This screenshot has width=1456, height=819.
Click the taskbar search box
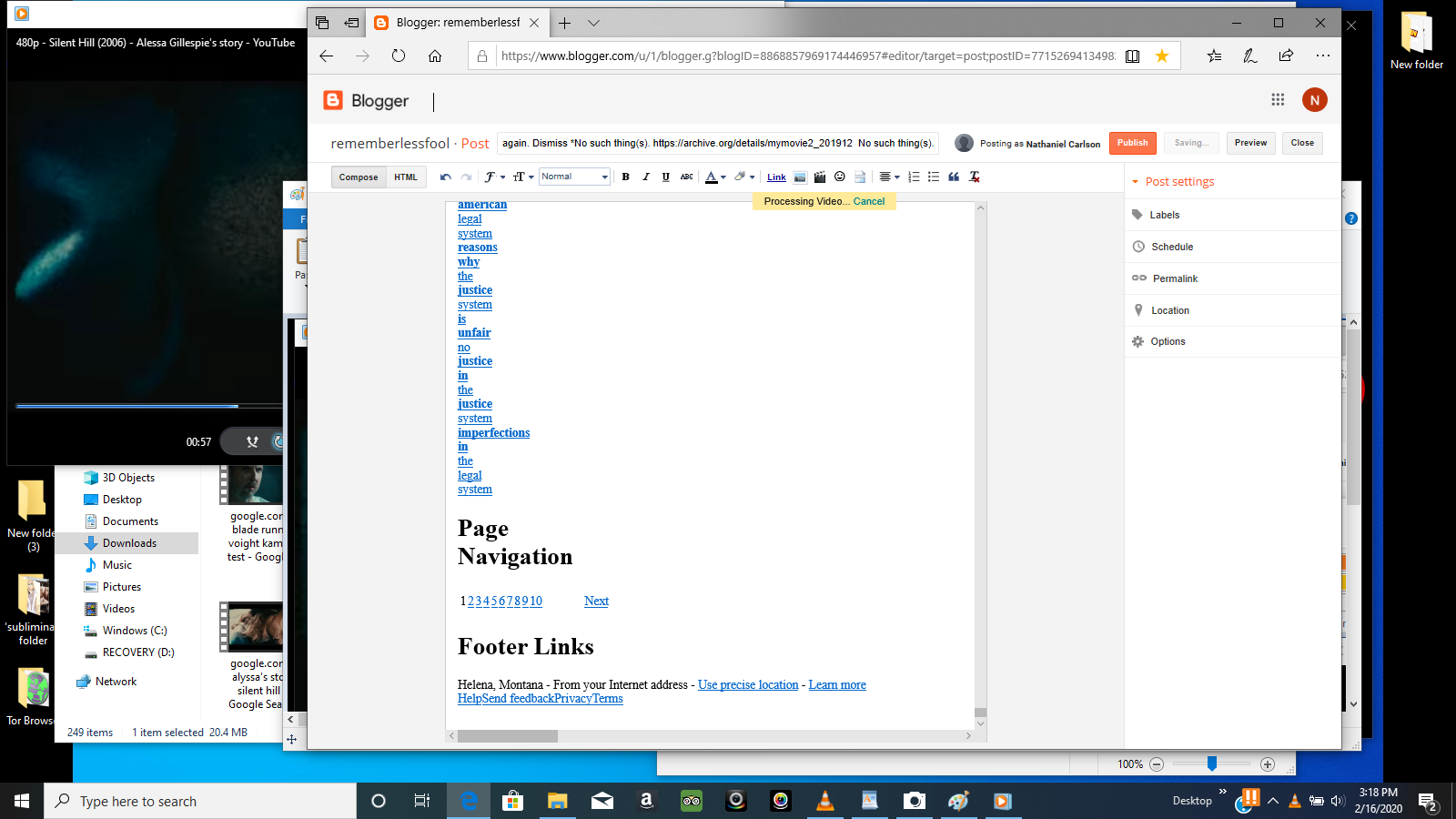[x=200, y=801]
